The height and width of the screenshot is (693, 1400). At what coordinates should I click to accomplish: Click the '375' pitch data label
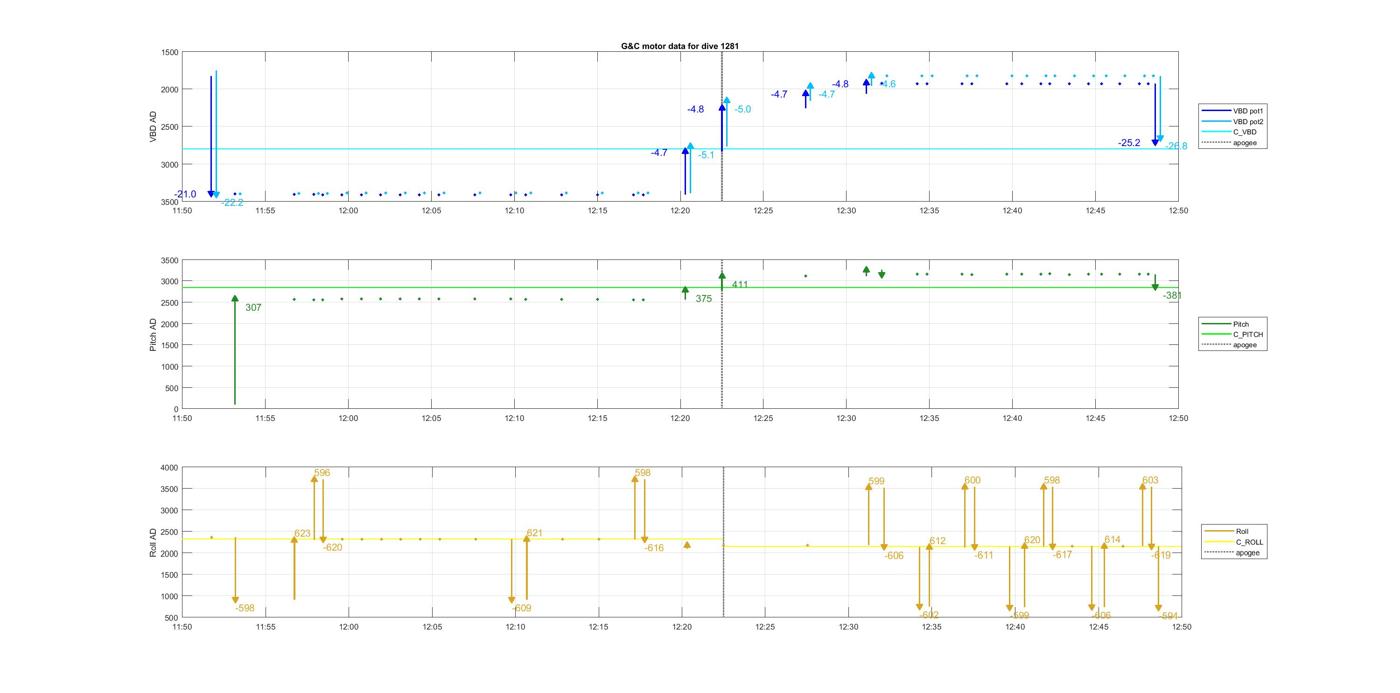pos(704,298)
